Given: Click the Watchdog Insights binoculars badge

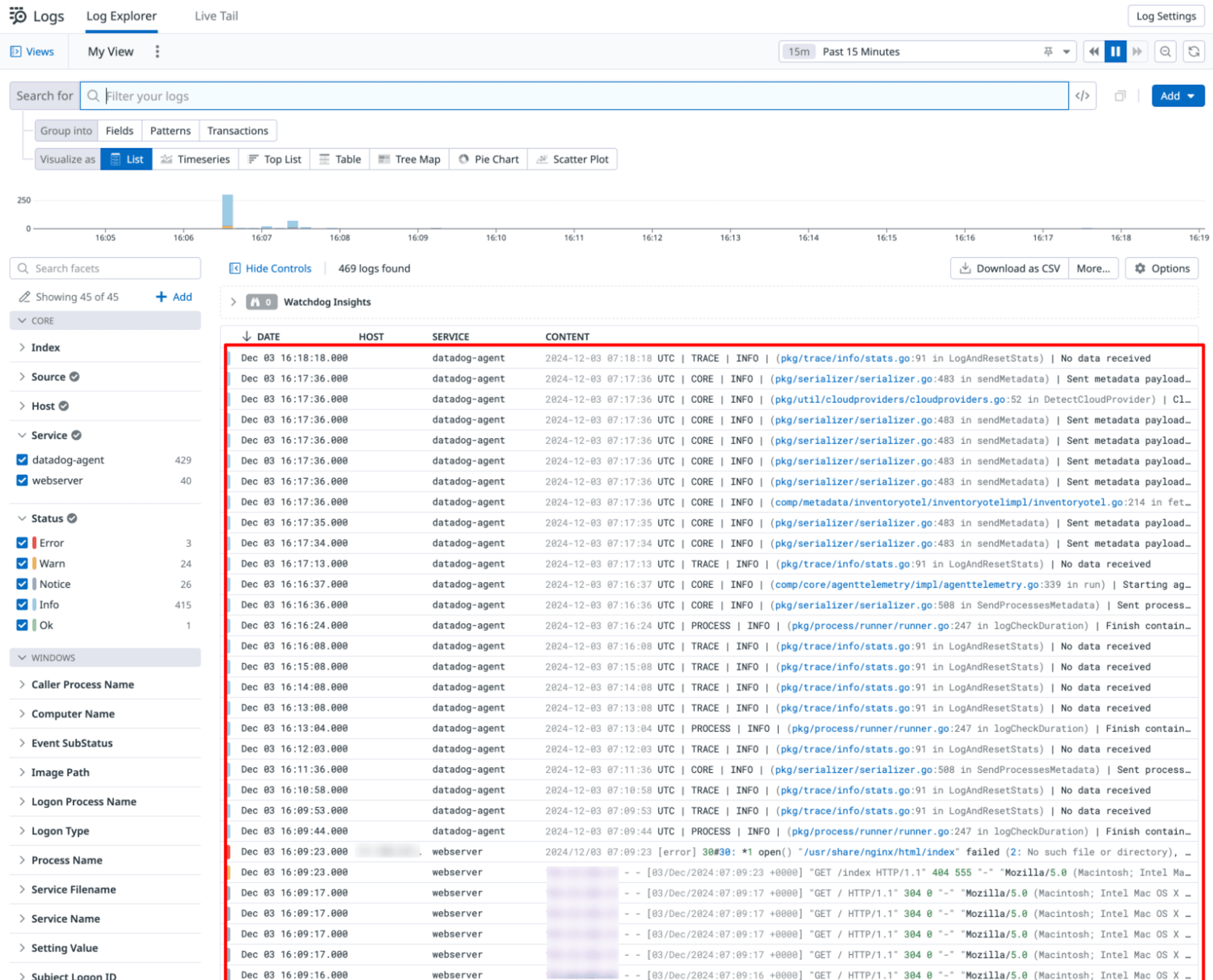Looking at the screenshot, I should coord(261,302).
